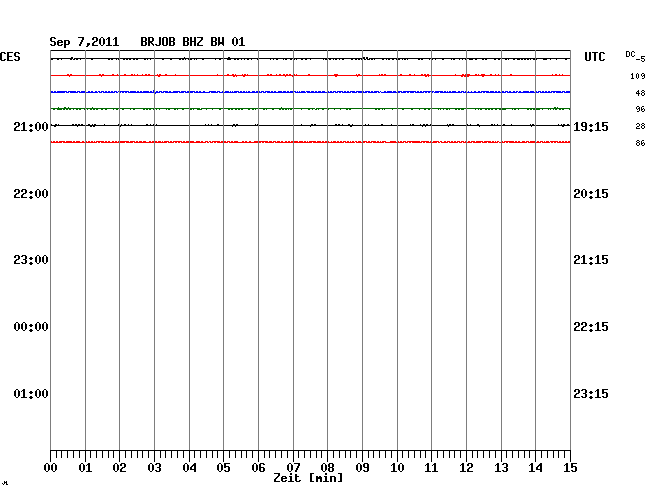The width and height of the screenshot is (650, 494).
Task: Select the 22:00 local time label
Action: [31, 194]
